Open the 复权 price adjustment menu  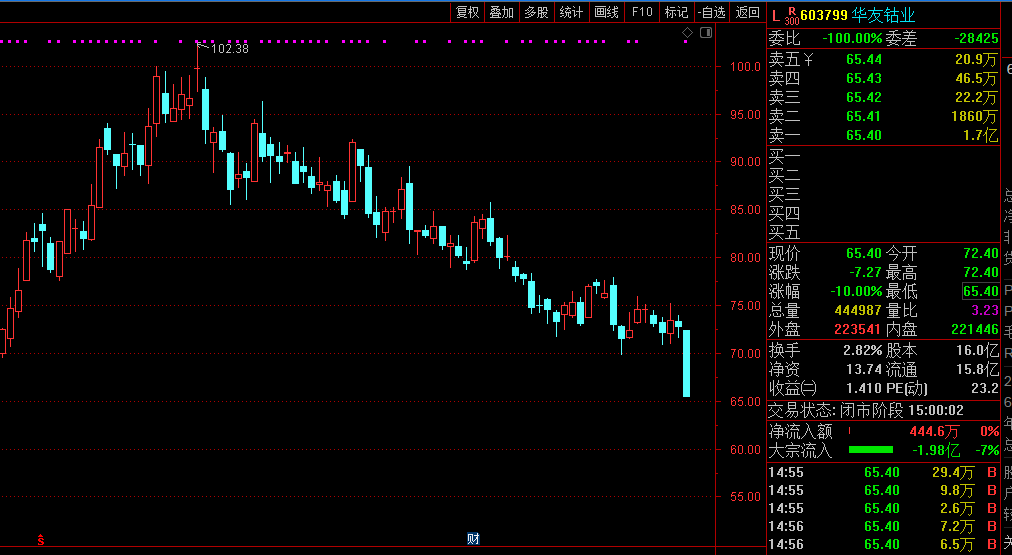(468, 12)
